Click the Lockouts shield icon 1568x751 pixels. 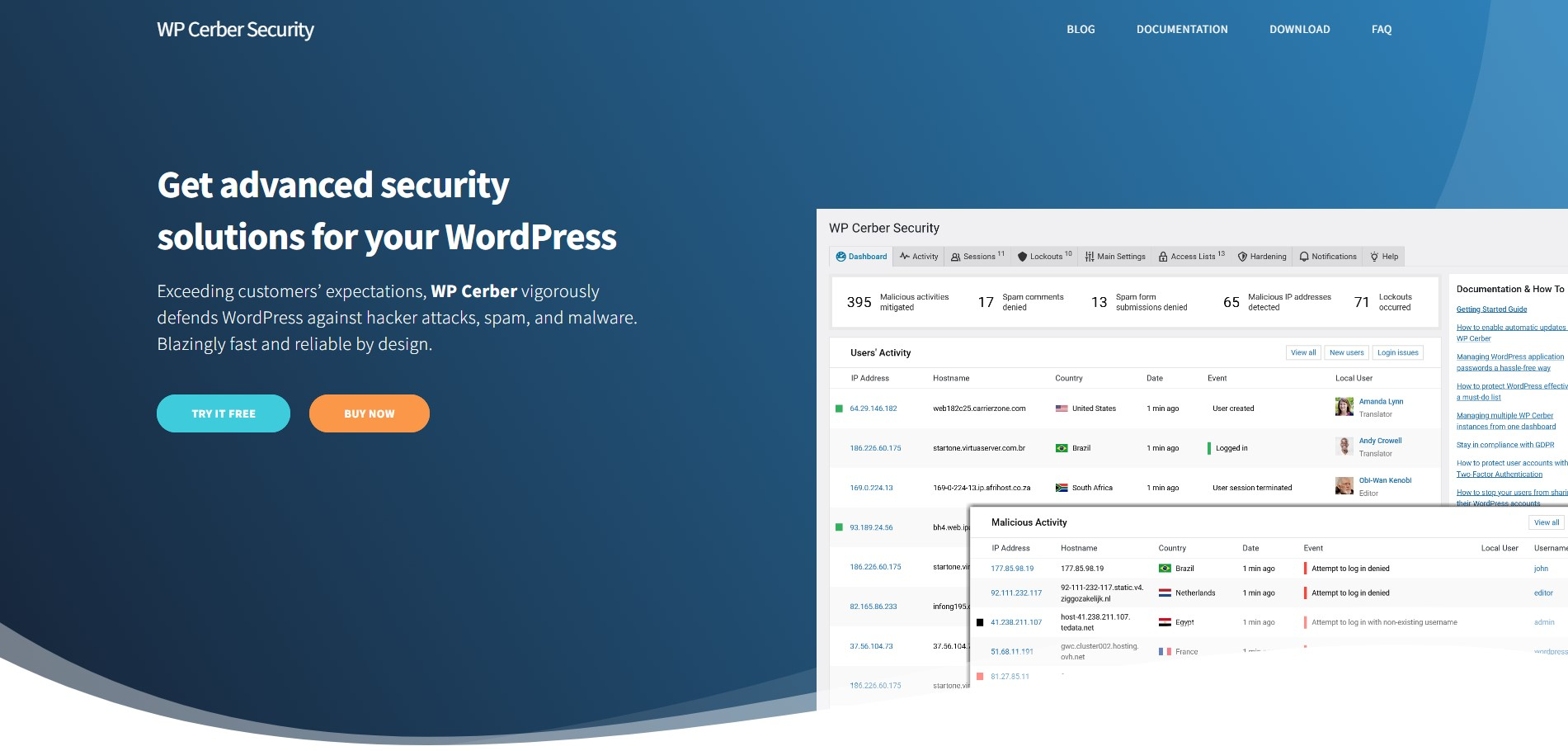tap(1023, 257)
